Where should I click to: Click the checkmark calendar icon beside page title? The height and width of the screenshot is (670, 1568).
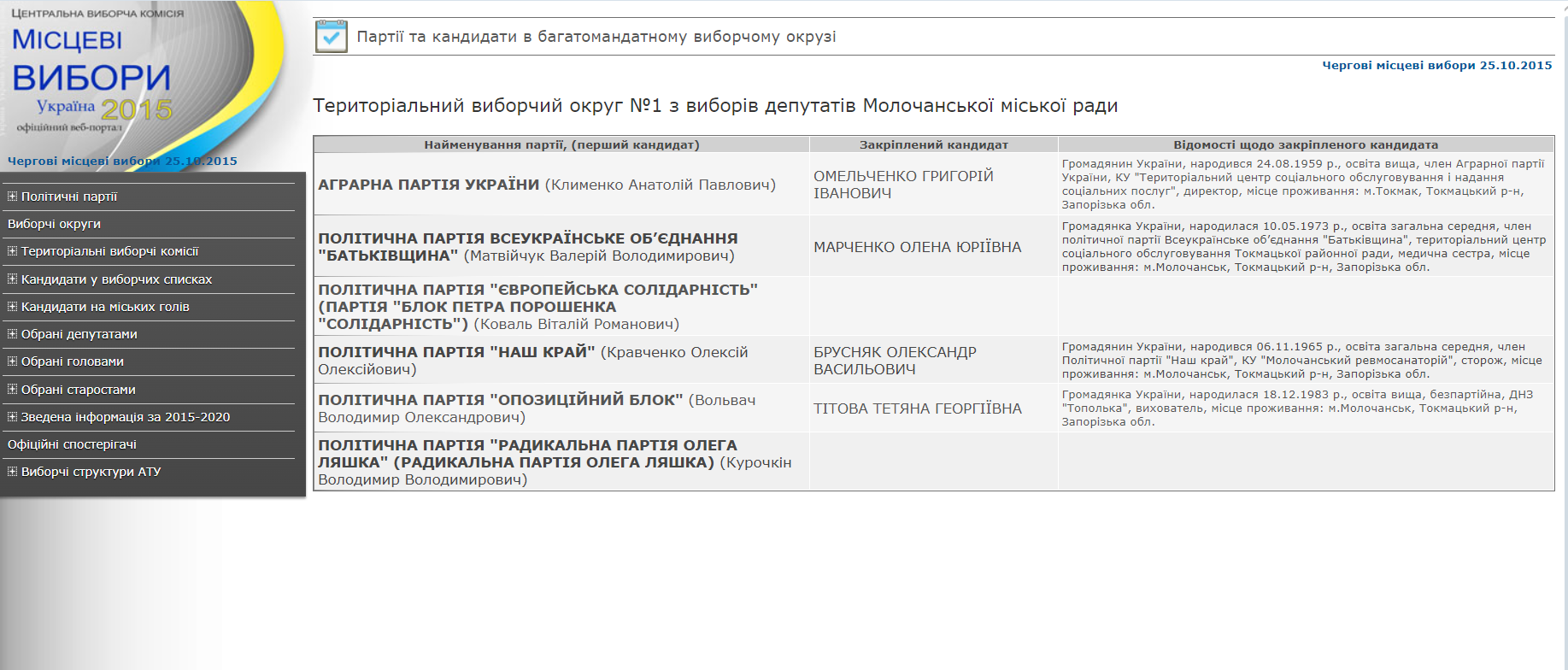(331, 37)
